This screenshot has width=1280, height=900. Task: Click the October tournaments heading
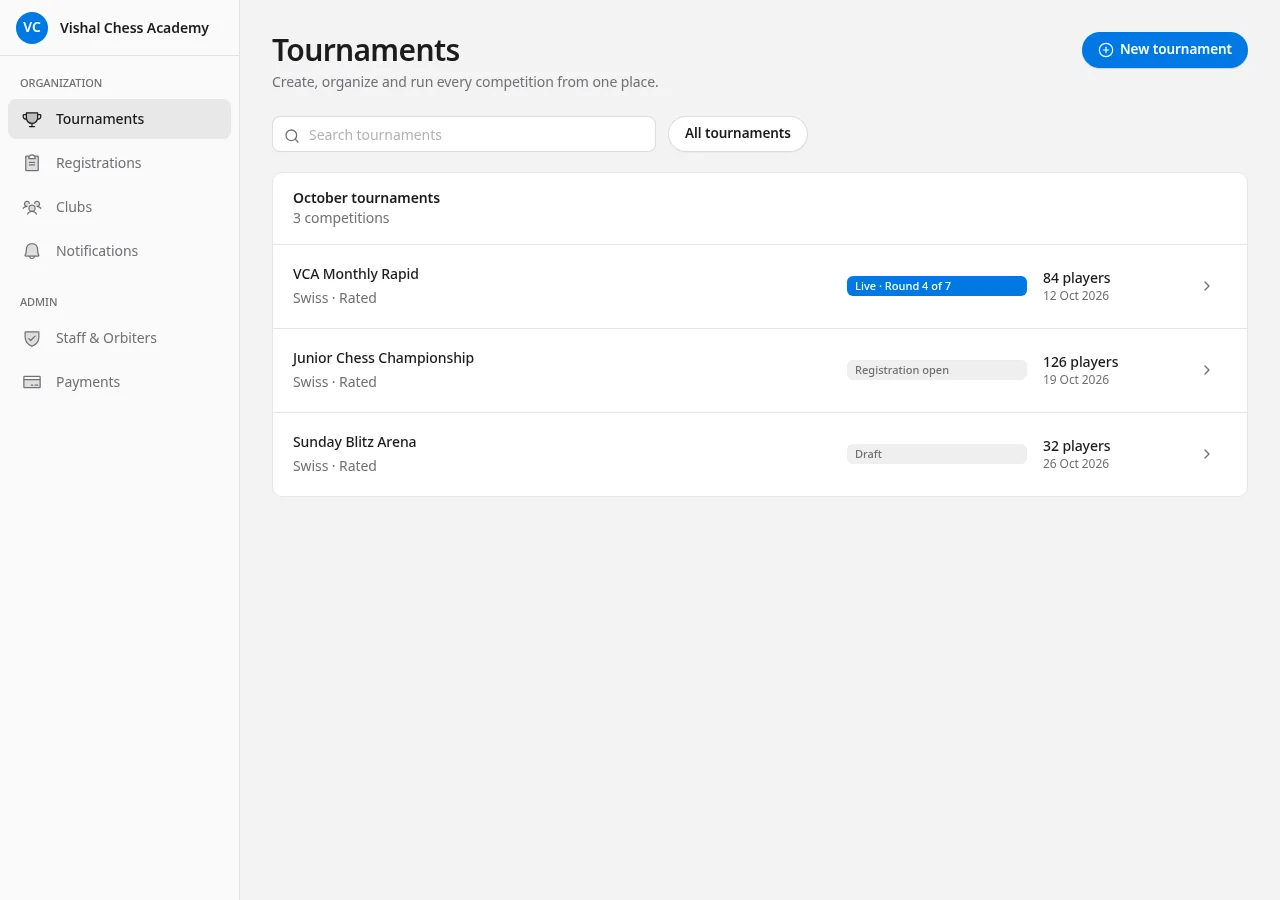tap(366, 198)
